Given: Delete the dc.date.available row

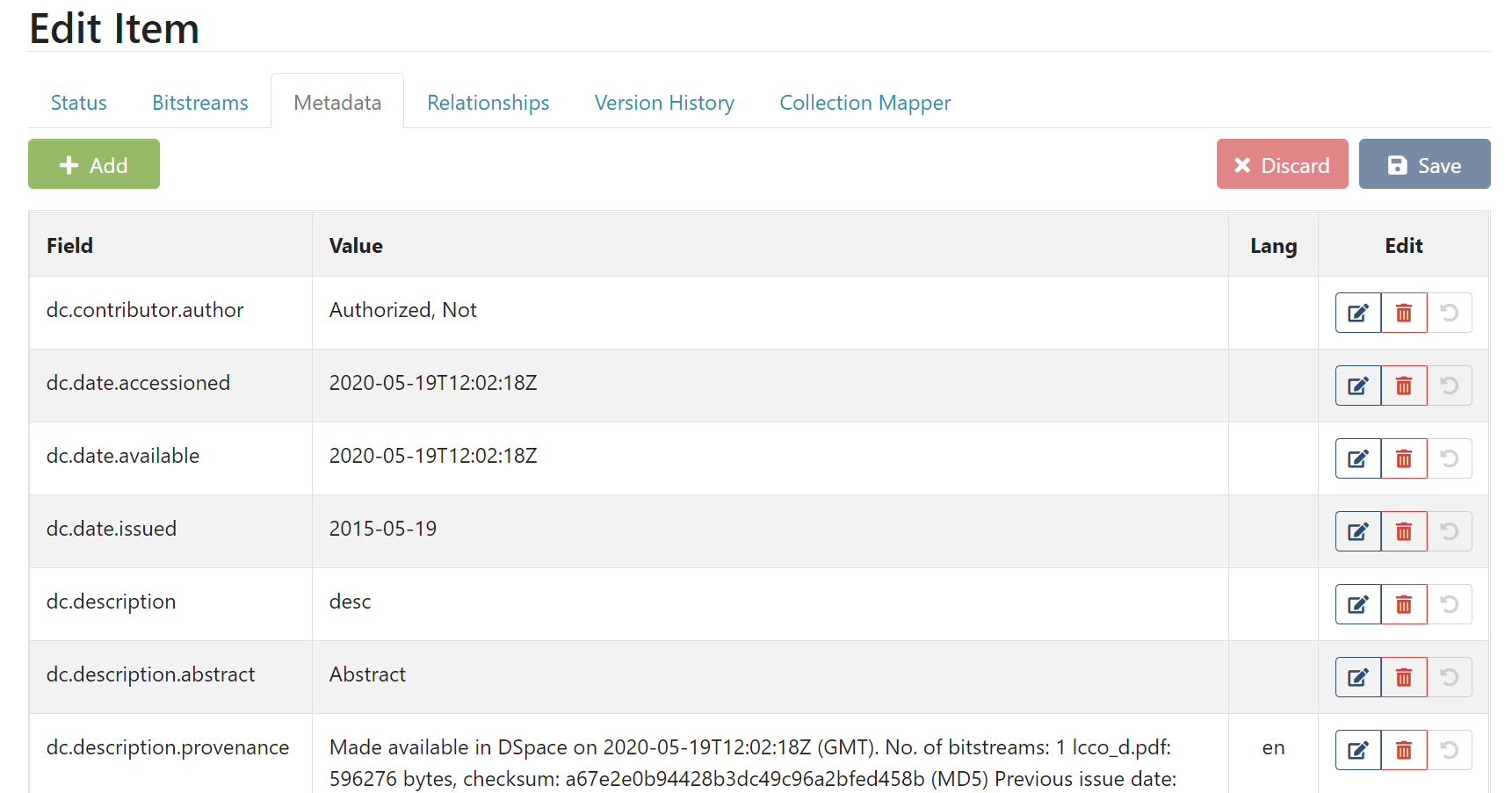Looking at the screenshot, I should point(1403,458).
